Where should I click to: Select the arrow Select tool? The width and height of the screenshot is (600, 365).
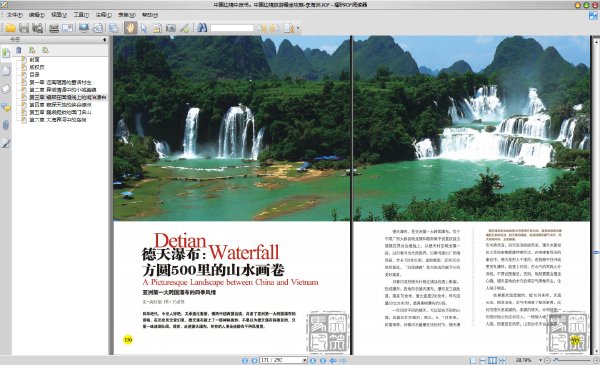[144, 28]
